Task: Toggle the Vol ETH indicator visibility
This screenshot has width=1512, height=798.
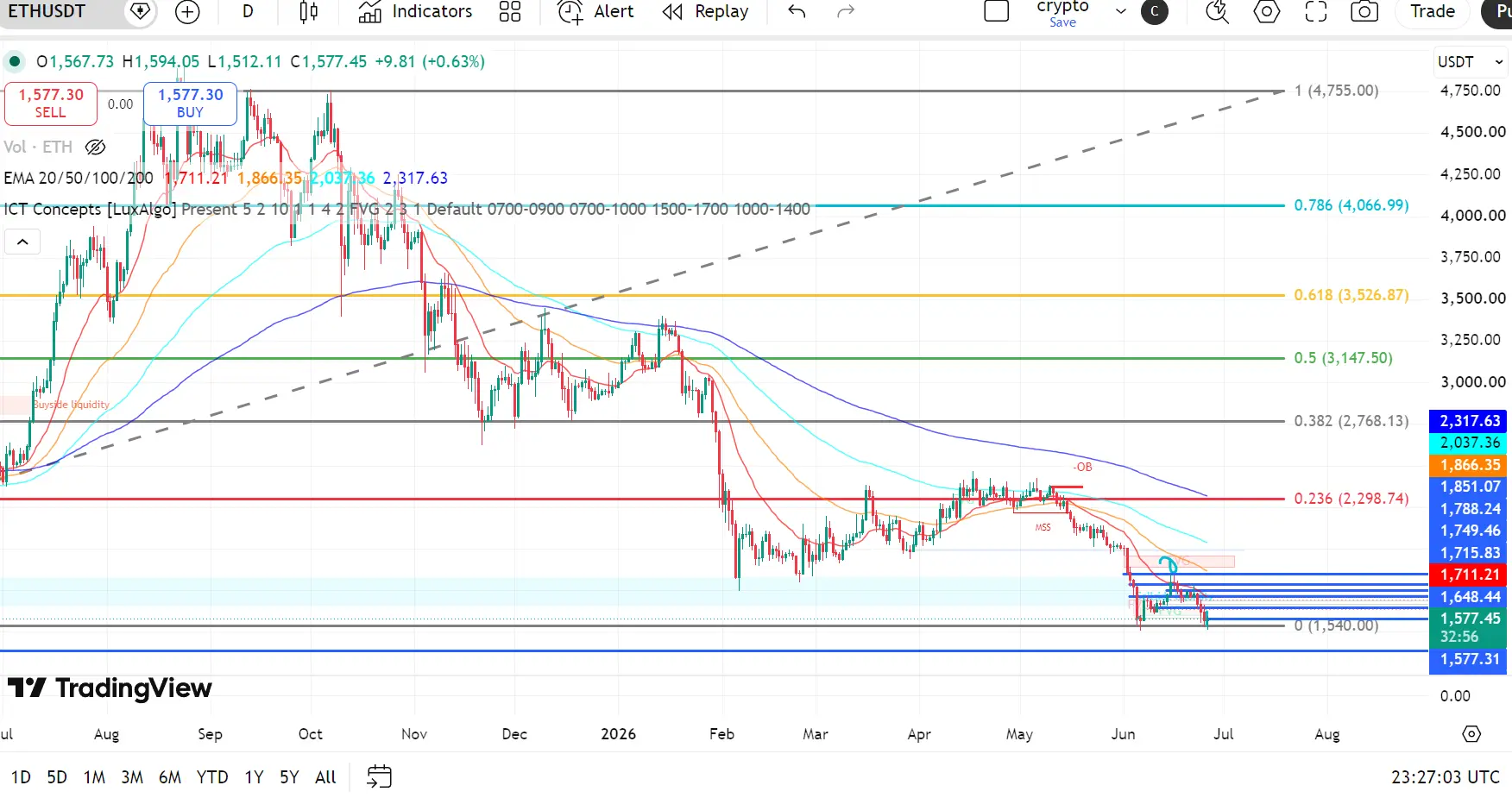Action: (x=96, y=147)
